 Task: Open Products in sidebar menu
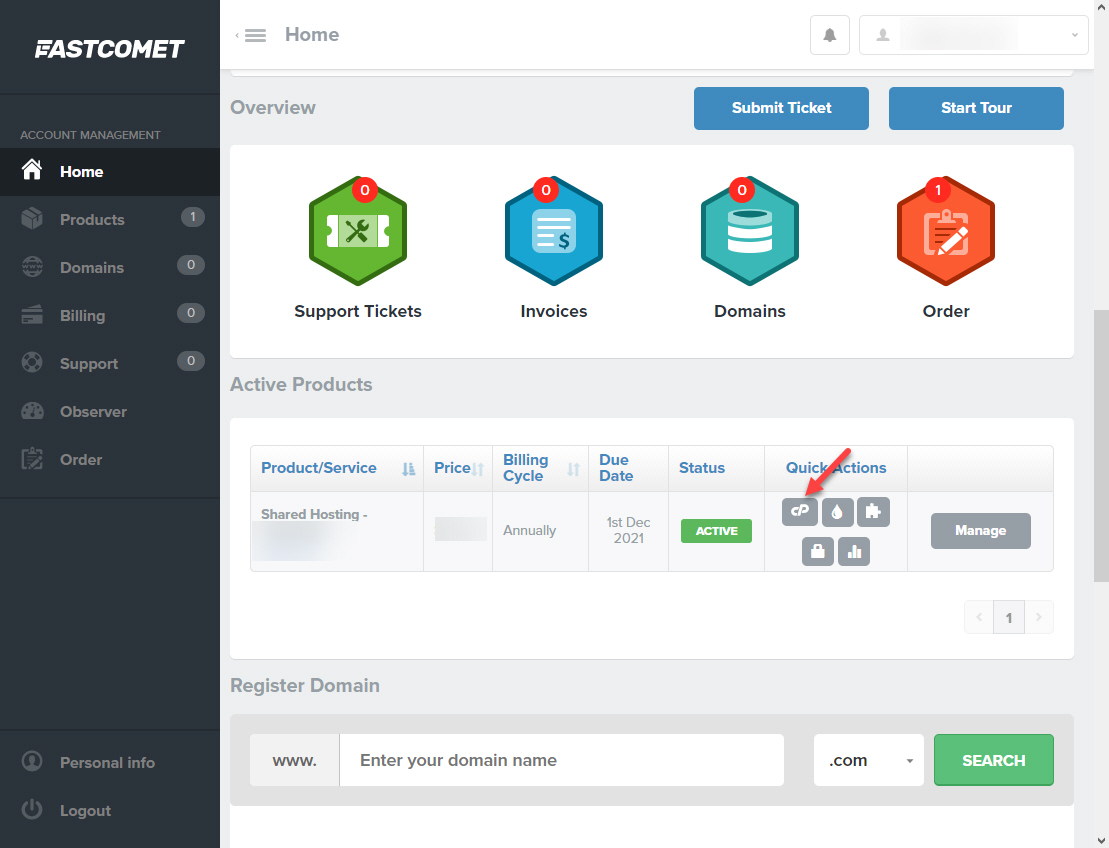click(110, 220)
